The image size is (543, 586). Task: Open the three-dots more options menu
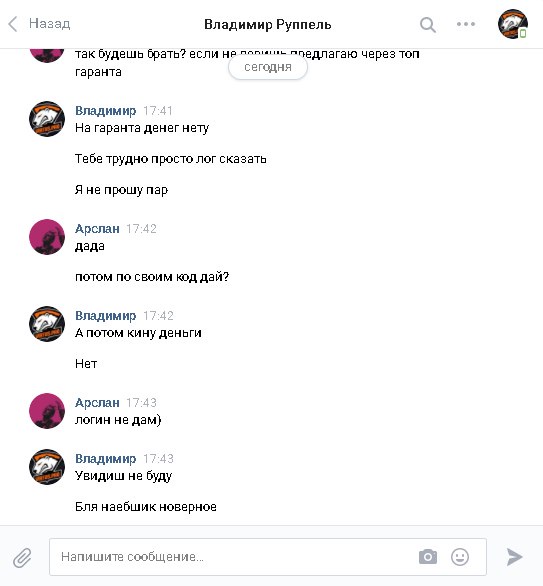pos(466,24)
